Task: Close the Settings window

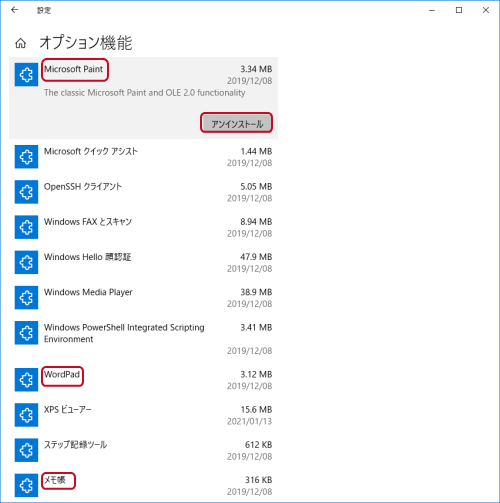Action: [x=486, y=10]
